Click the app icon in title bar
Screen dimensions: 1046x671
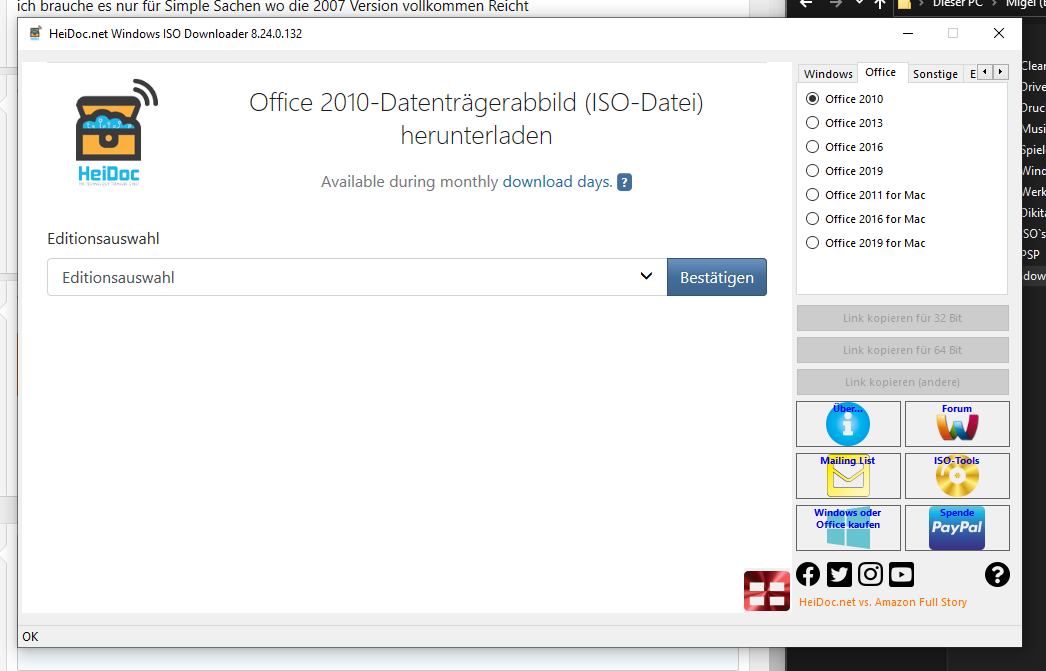point(35,33)
